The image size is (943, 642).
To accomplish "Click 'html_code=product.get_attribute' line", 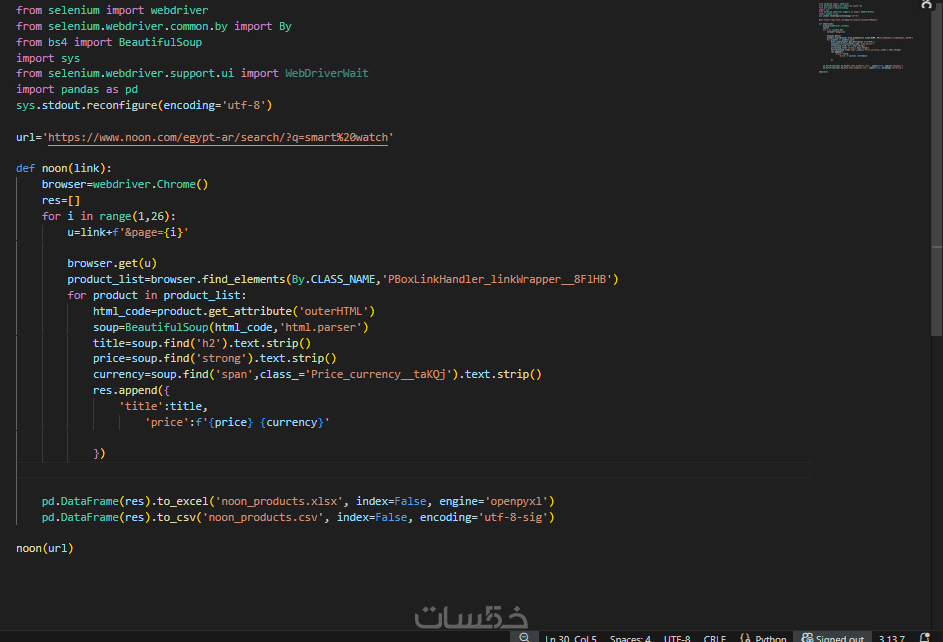I will (x=234, y=311).
